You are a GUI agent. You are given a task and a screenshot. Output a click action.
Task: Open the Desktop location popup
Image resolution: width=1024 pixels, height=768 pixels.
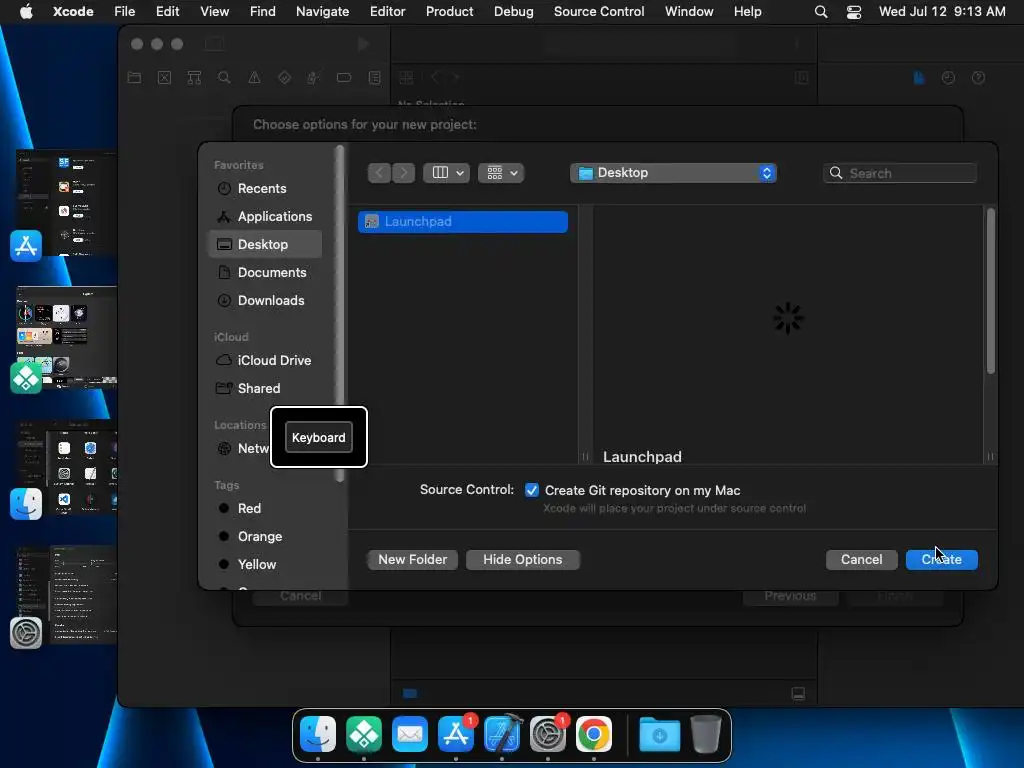click(x=673, y=173)
